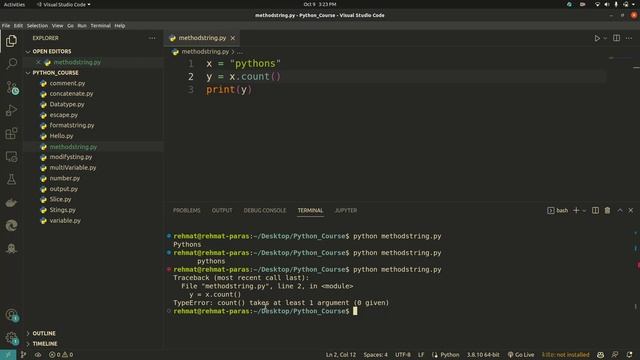Open Run and Debug view
640x360 pixels.
11,110
